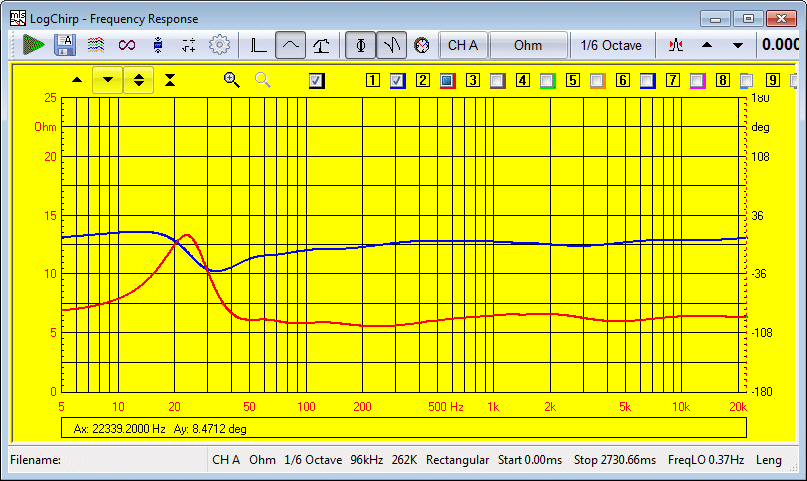Click the compress vertical range hourglass arrows
Viewport: 807px width, 481px height.
pos(170,80)
